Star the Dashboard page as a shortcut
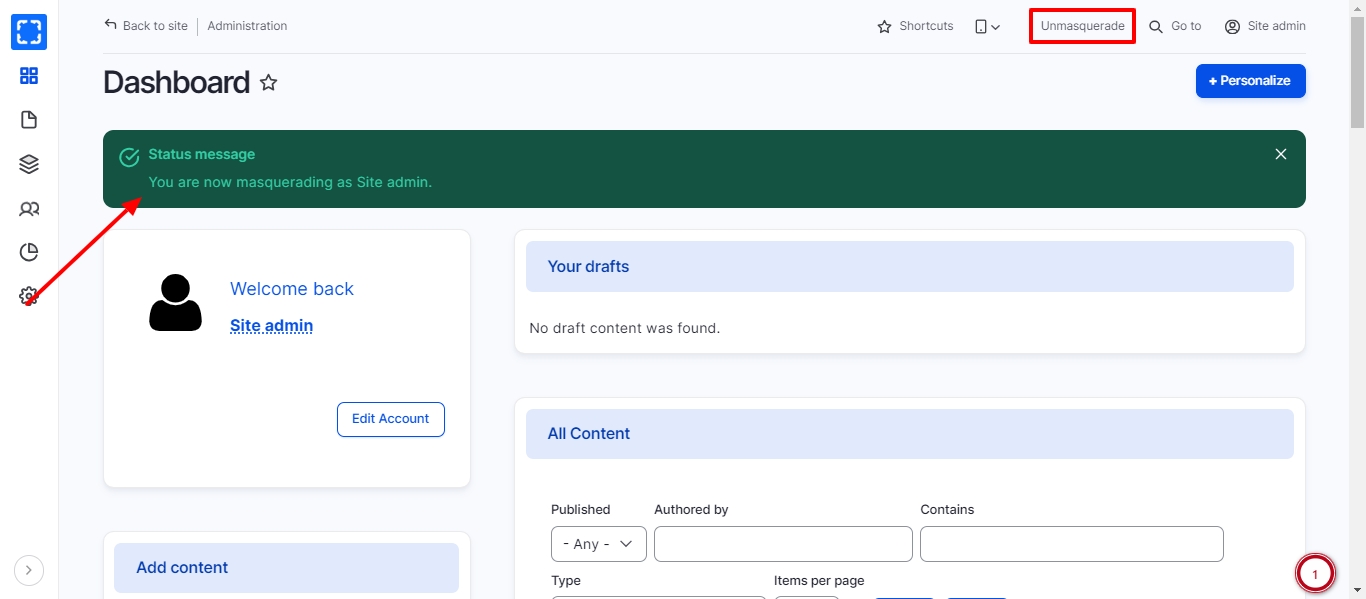This screenshot has height=599, width=1366. (268, 83)
